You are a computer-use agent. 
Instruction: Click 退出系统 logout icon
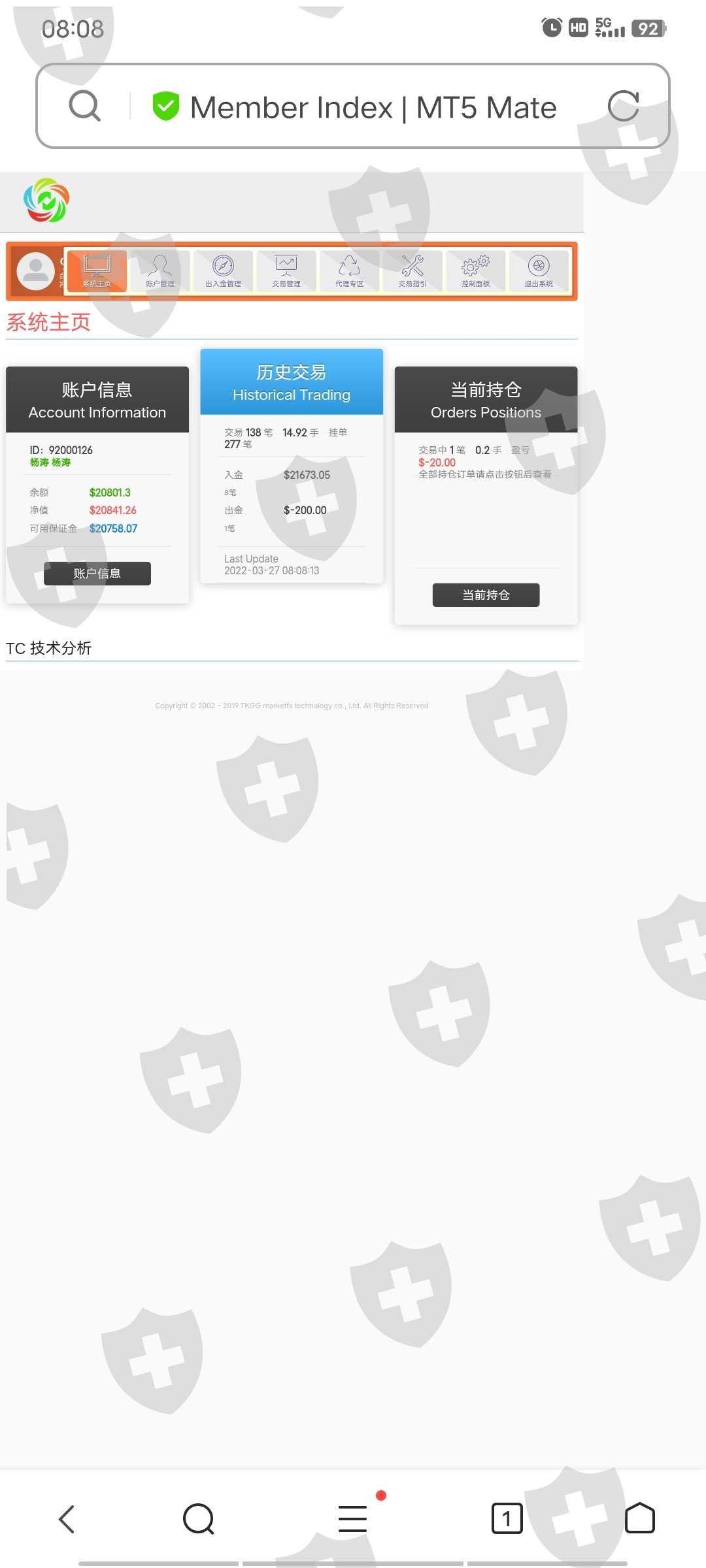coord(539,270)
